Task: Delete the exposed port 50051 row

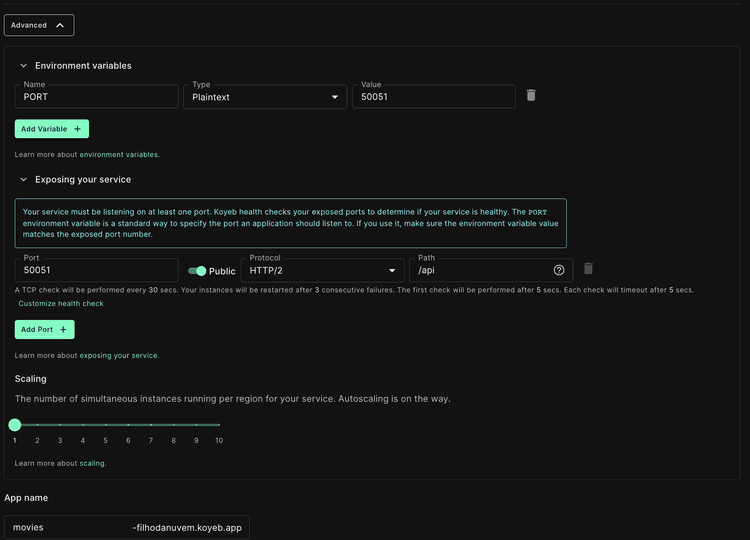Action: [588, 269]
